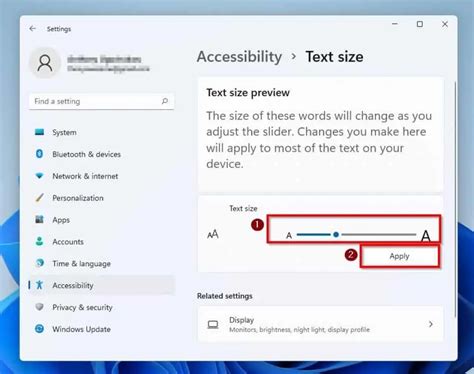Click the Network wifi icon
Viewport: 474px width, 374px height.
click(39, 176)
